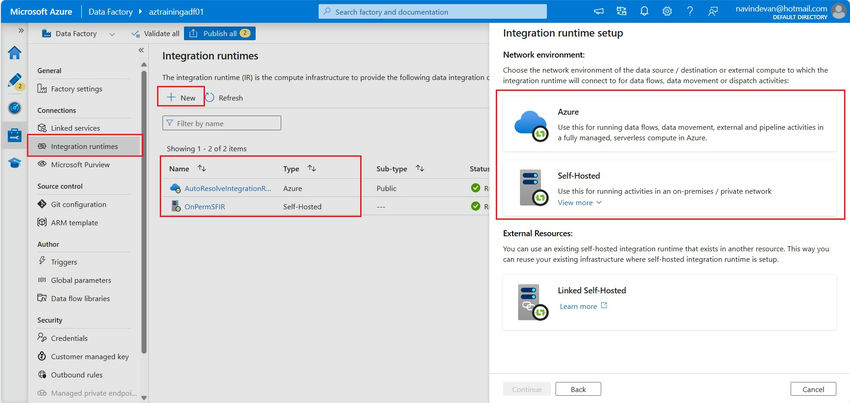
Task: Click the OnPermSFIR server icon
Action: (175, 207)
